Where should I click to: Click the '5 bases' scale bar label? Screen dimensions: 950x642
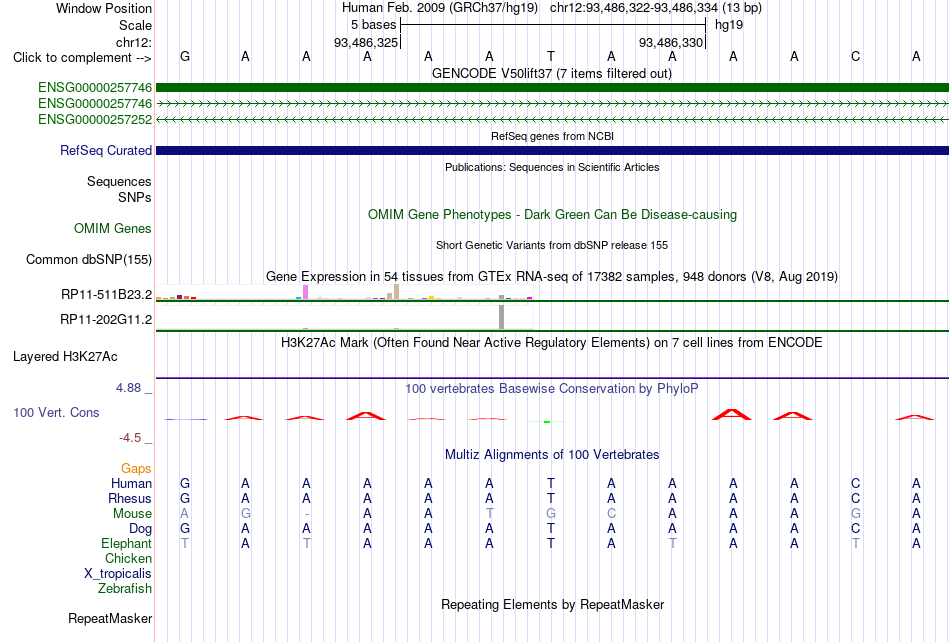tap(373, 25)
